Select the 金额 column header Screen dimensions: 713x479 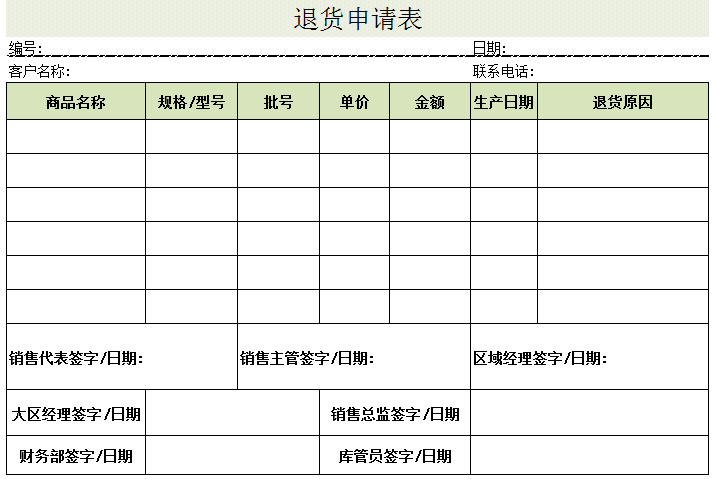coord(430,101)
